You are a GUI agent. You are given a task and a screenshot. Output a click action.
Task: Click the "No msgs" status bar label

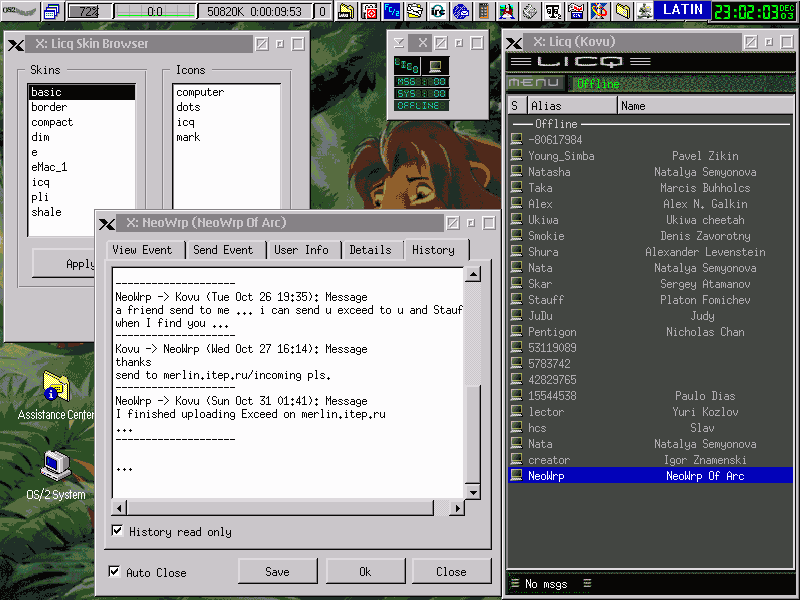pyautogui.click(x=546, y=584)
